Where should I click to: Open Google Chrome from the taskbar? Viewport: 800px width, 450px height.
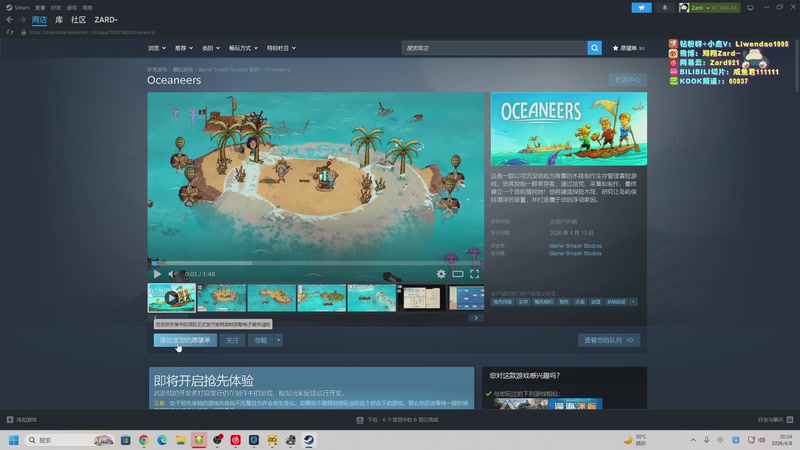[x=144, y=440]
